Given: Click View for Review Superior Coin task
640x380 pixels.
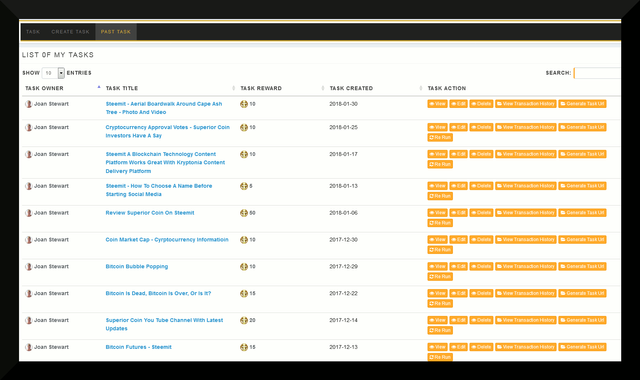Looking at the screenshot, I should coord(437,213).
